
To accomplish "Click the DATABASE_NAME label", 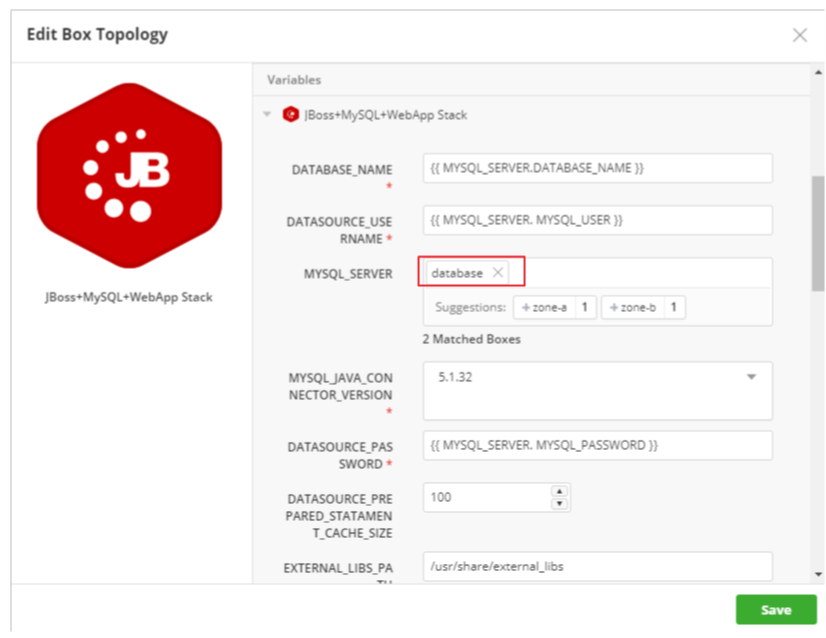I will [342, 170].
